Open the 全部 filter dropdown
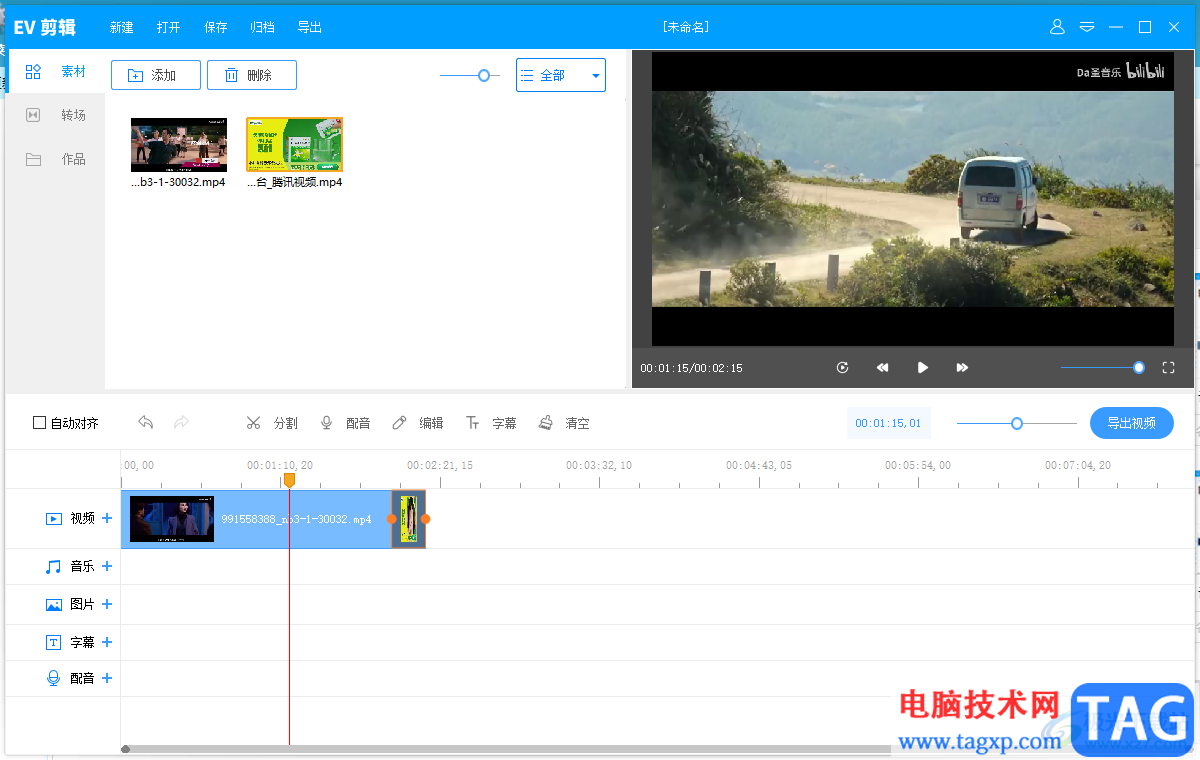Image resolution: width=1200 pixels, height=760 pixels. click(561, 75)
